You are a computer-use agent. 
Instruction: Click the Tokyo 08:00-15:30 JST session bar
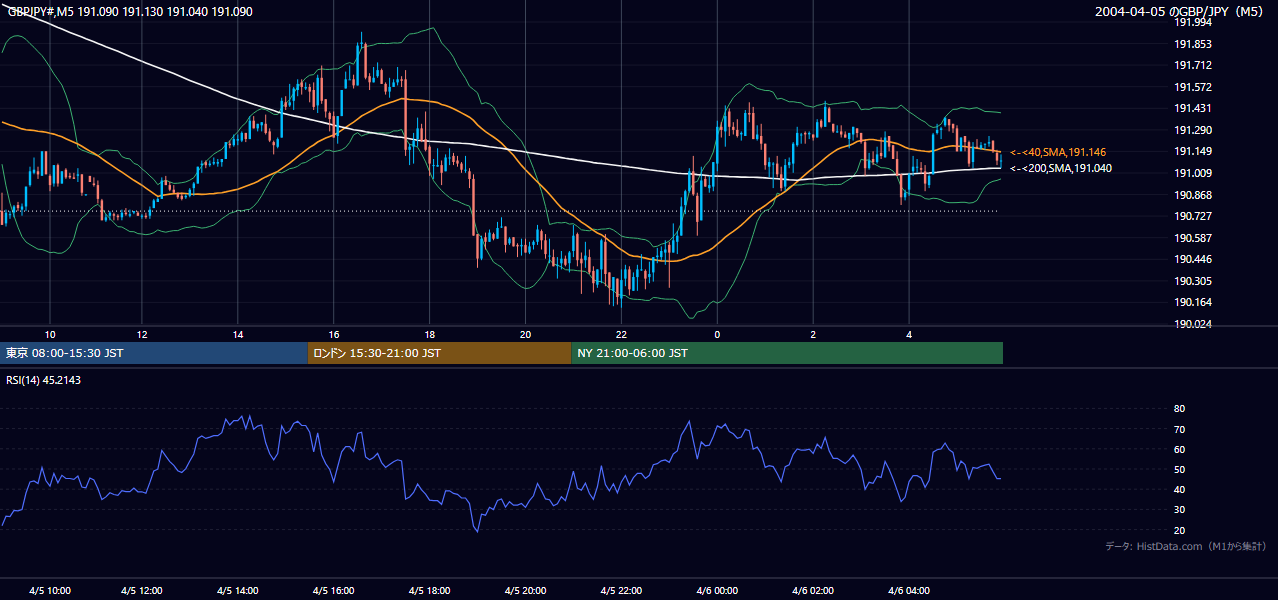pos(154,353)
